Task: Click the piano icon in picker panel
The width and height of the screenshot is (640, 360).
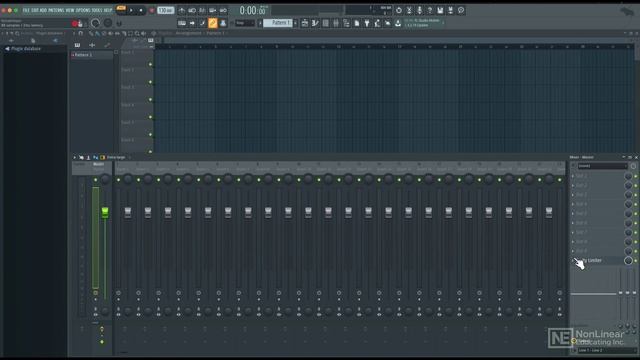Action: point(77,45)
